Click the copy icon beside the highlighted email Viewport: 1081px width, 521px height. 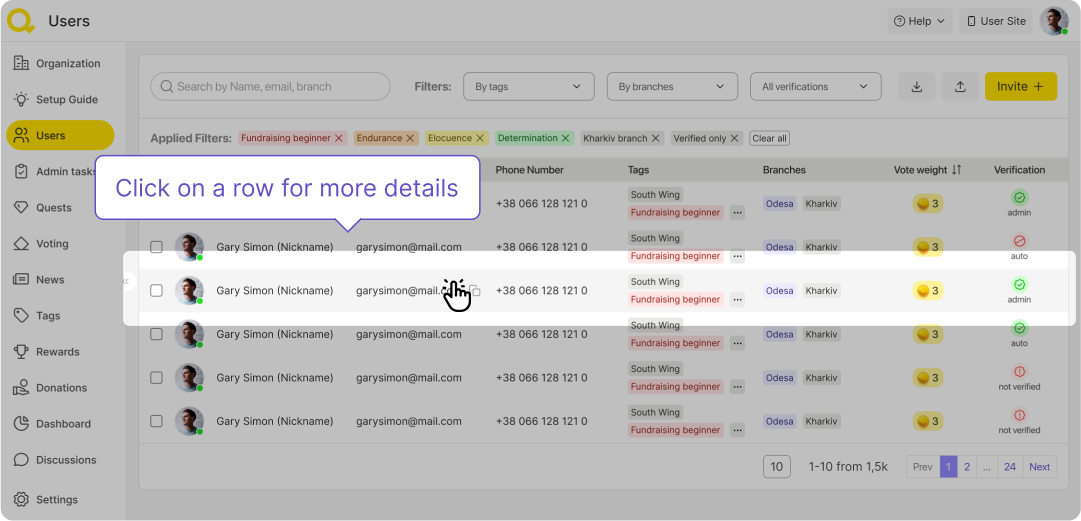(x=476, y=291)
